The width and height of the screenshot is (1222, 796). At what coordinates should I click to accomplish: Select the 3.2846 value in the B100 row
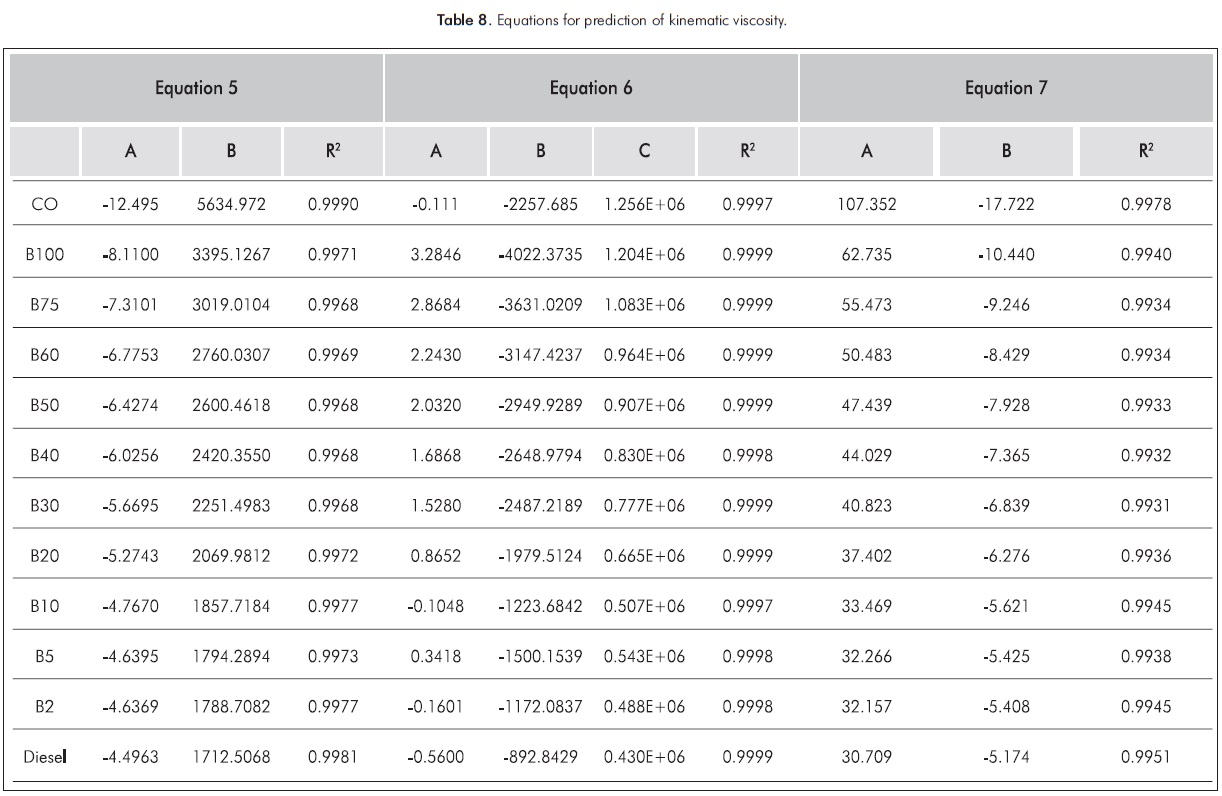pyautogui.click(x=435, y=255)
